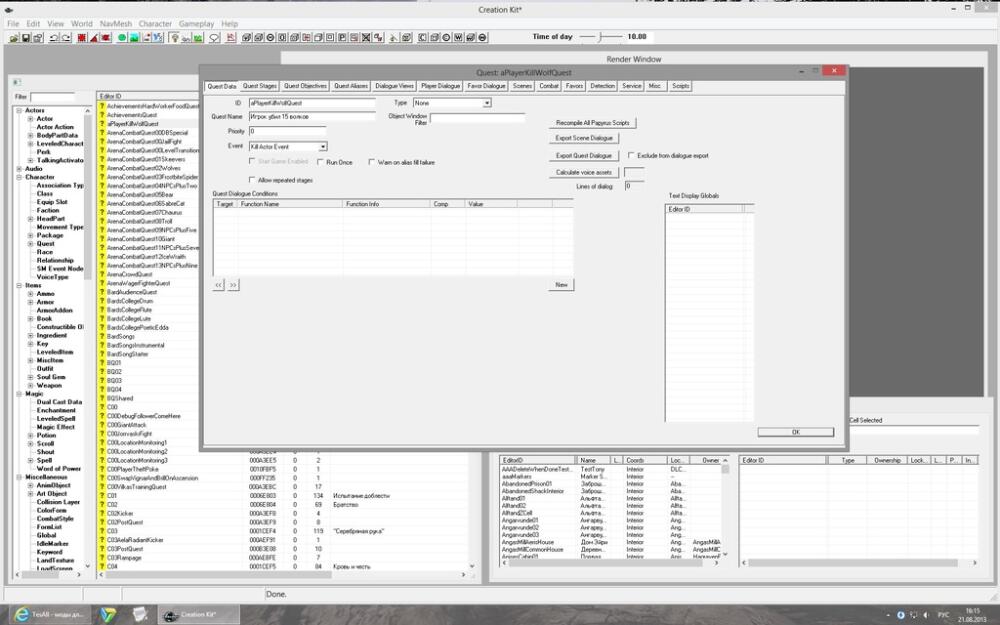Screen dimensions: 1000x625
Task: Click the green sphere toolbar icon
Action: point(122,38)
